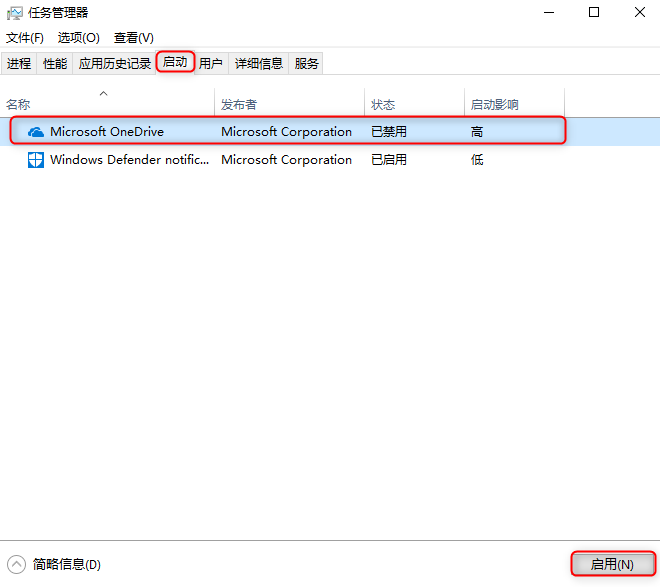The width and height of the screenshot is (660, 587).
Task: Sort by the 状态 column header
Action: click(x=415, y=103)
